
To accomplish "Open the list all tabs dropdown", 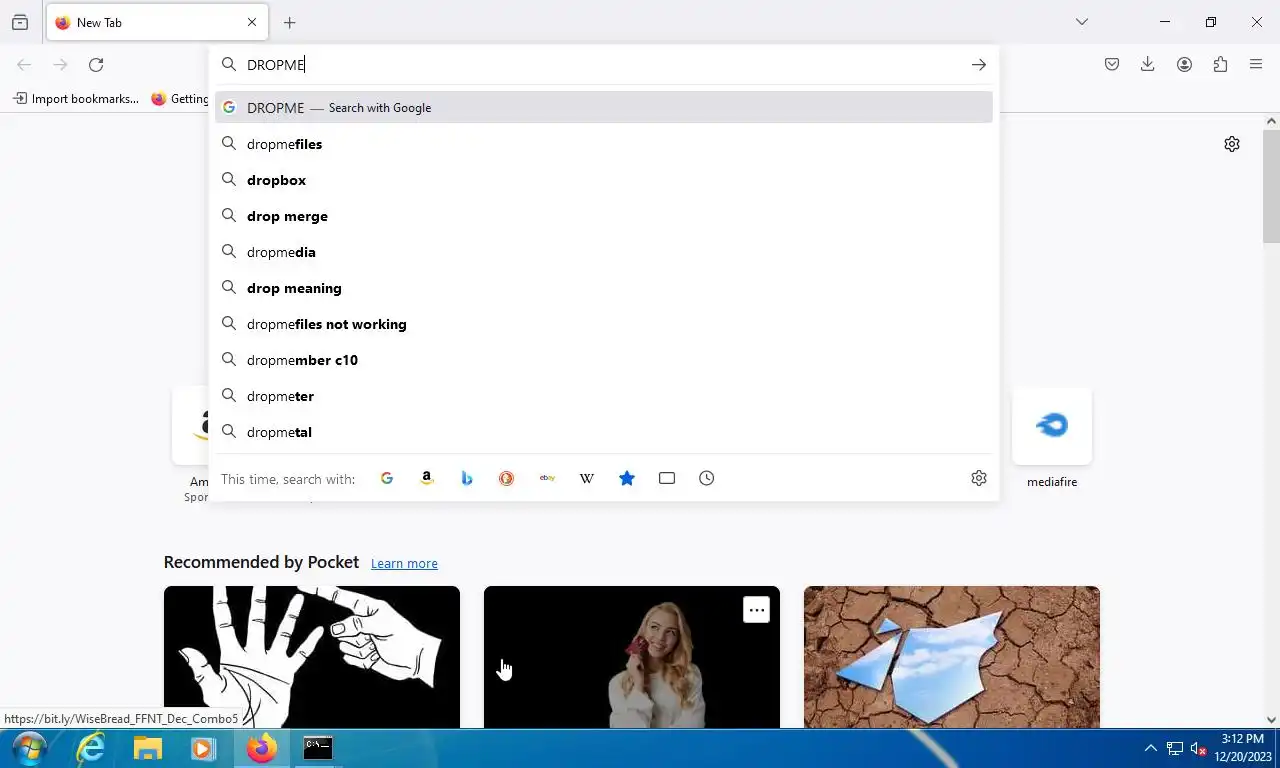I will click(1081, 22).
